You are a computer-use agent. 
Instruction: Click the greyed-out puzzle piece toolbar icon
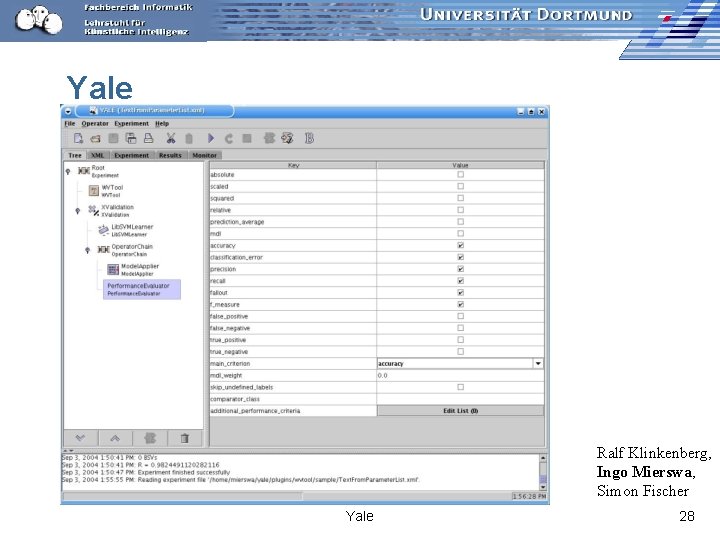click(x=269, y=138)
